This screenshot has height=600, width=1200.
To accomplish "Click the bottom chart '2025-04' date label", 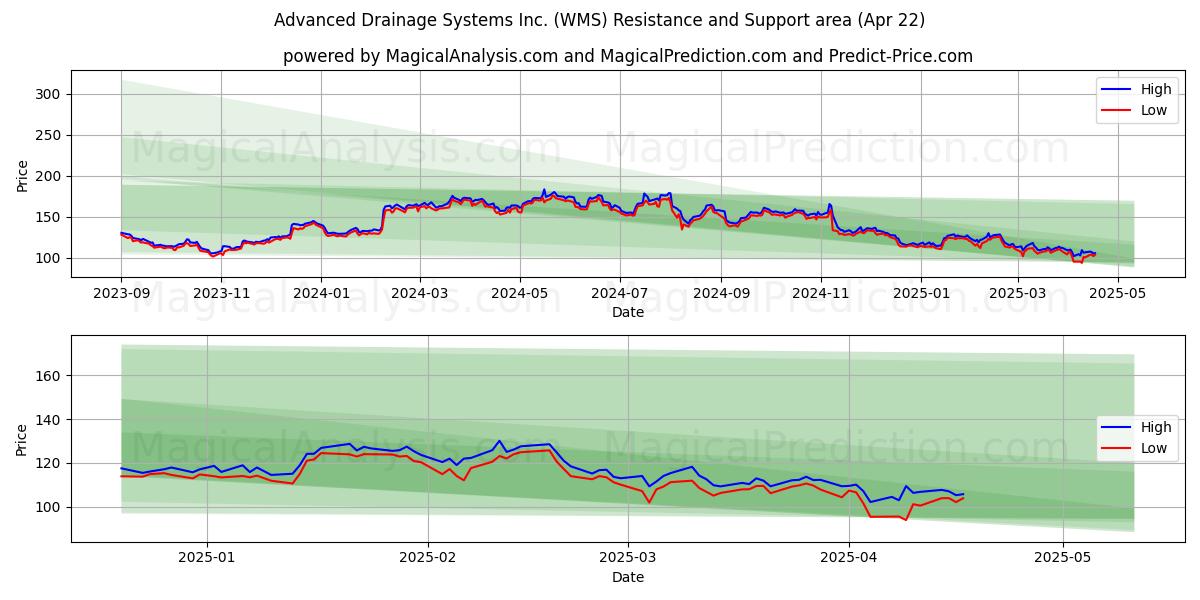I will point(849,558).
